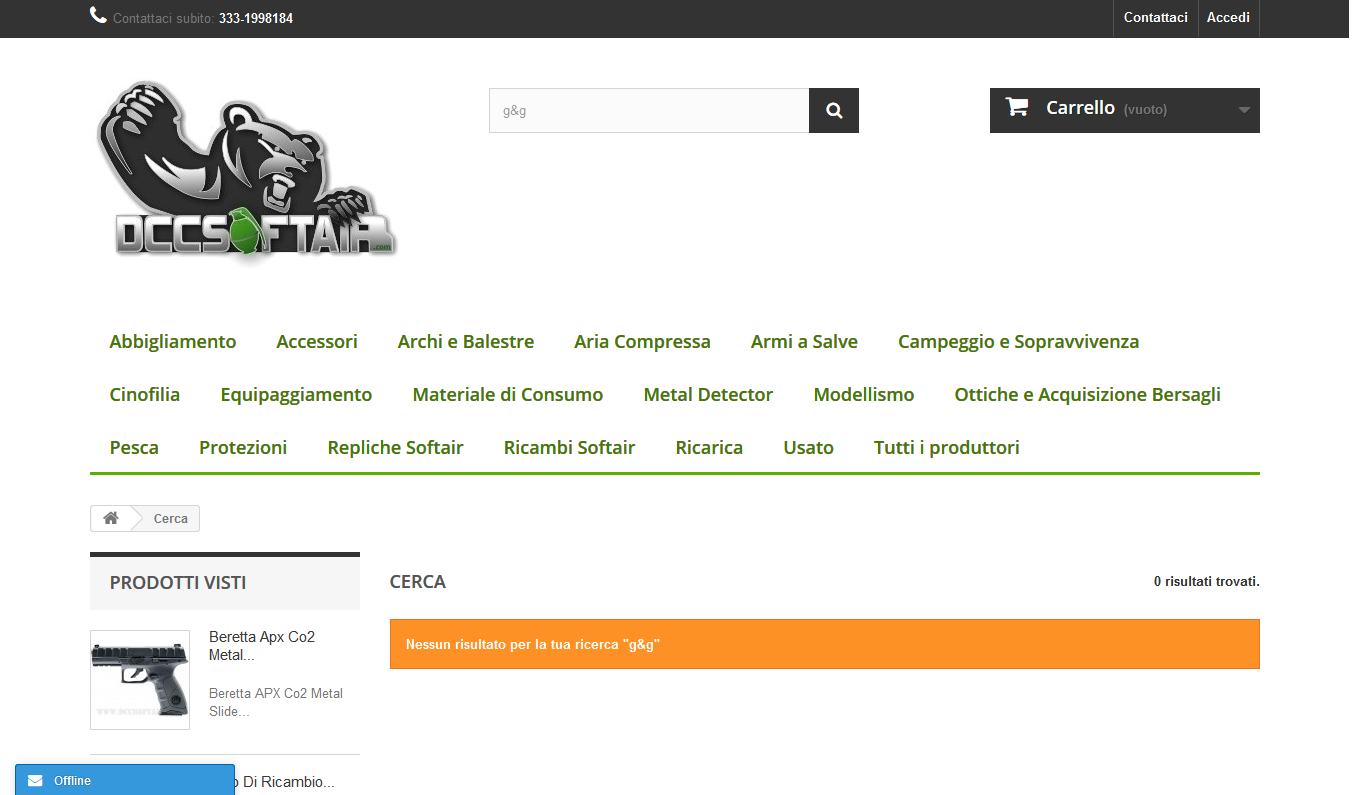Image resolution: width=1366 pixels, height=795 pixels.
Task: Open the Ricambi Softair category
Action: [569, 447]
